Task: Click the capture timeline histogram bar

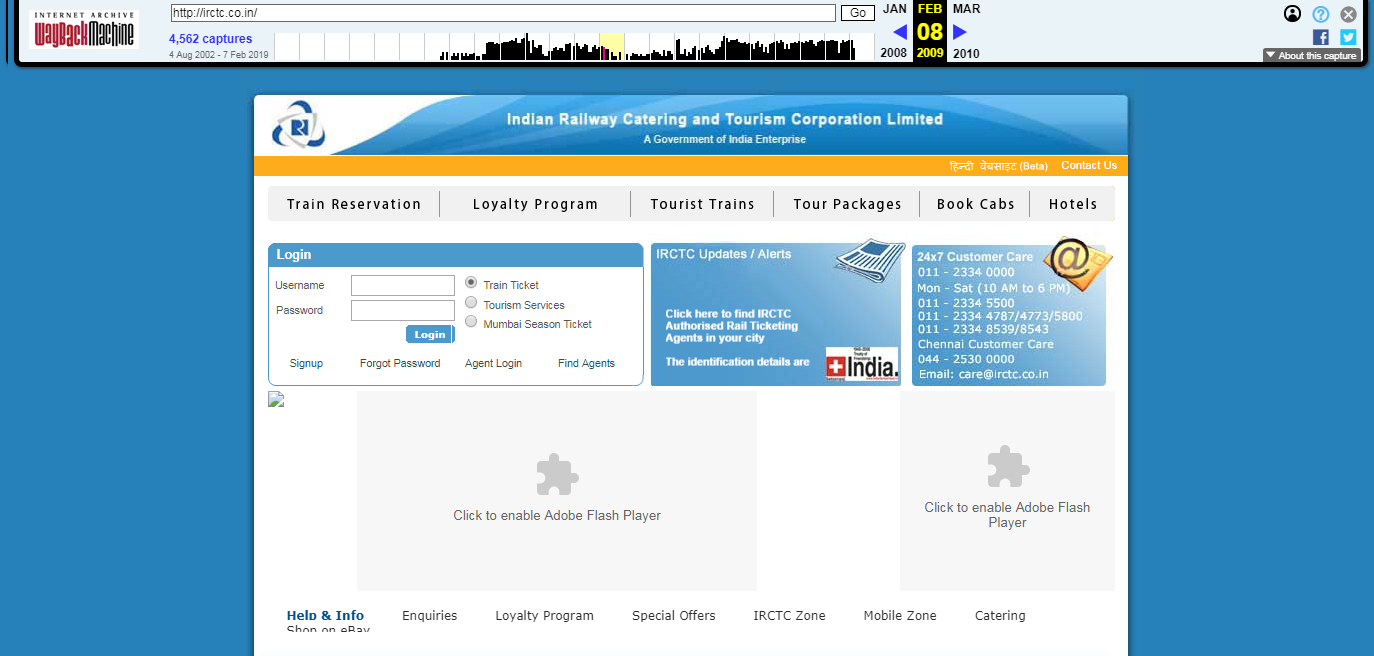Action: coord(650,47)
